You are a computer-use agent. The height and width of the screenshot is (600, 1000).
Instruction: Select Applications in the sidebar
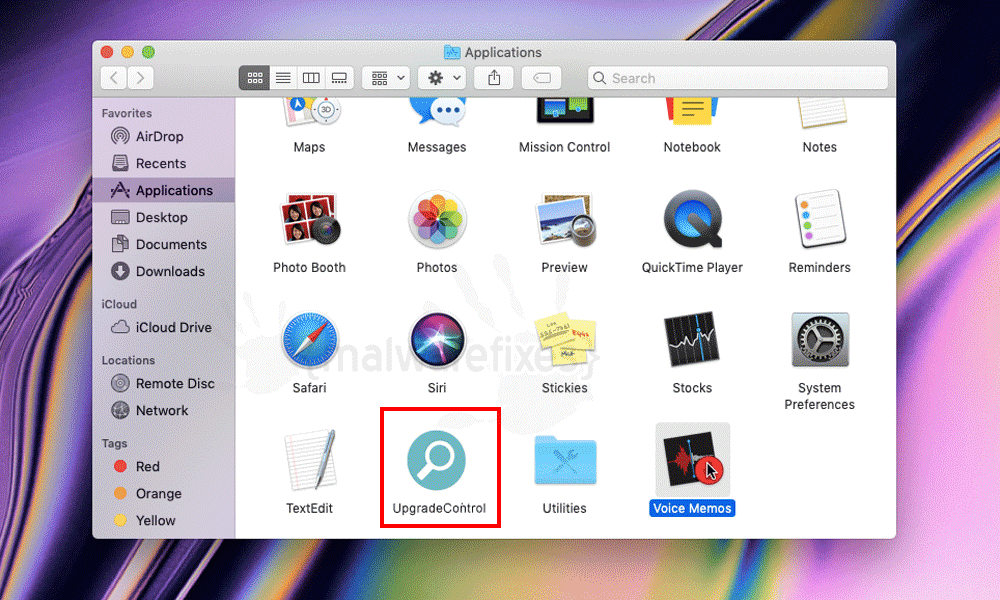click(163, 190)
